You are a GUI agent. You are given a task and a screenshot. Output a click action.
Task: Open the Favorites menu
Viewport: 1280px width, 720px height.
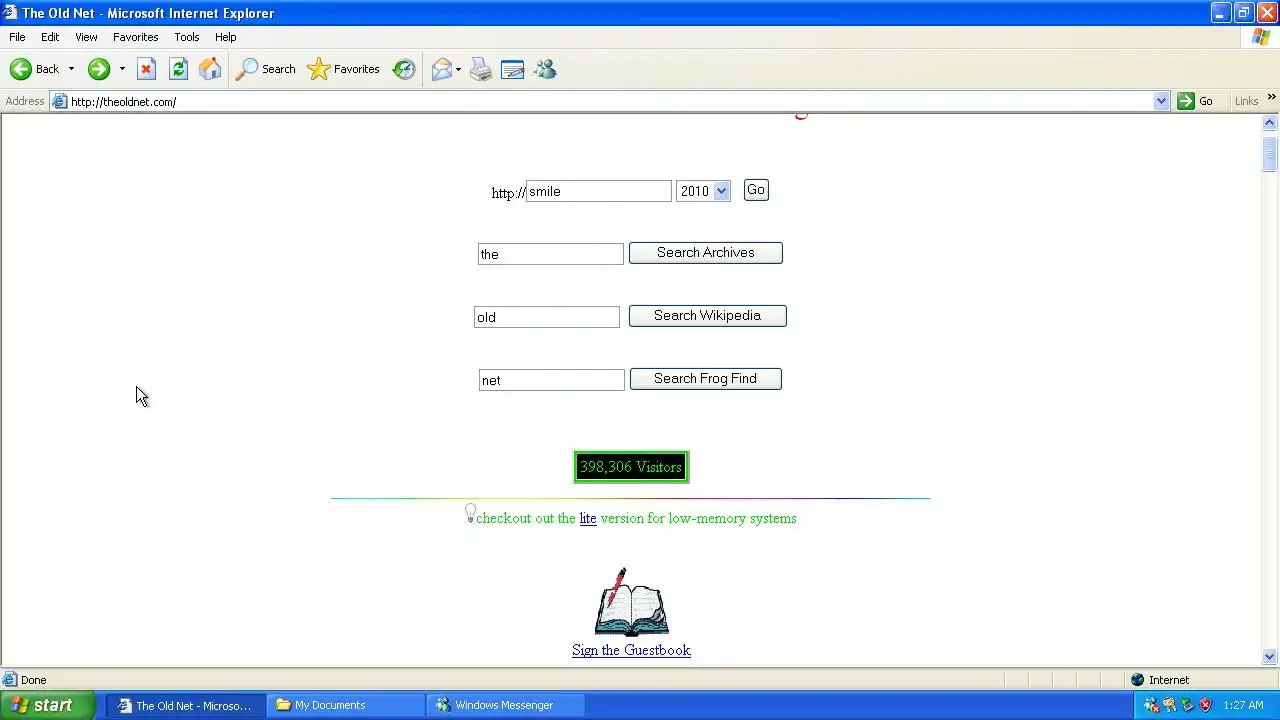tap(135, 37)
